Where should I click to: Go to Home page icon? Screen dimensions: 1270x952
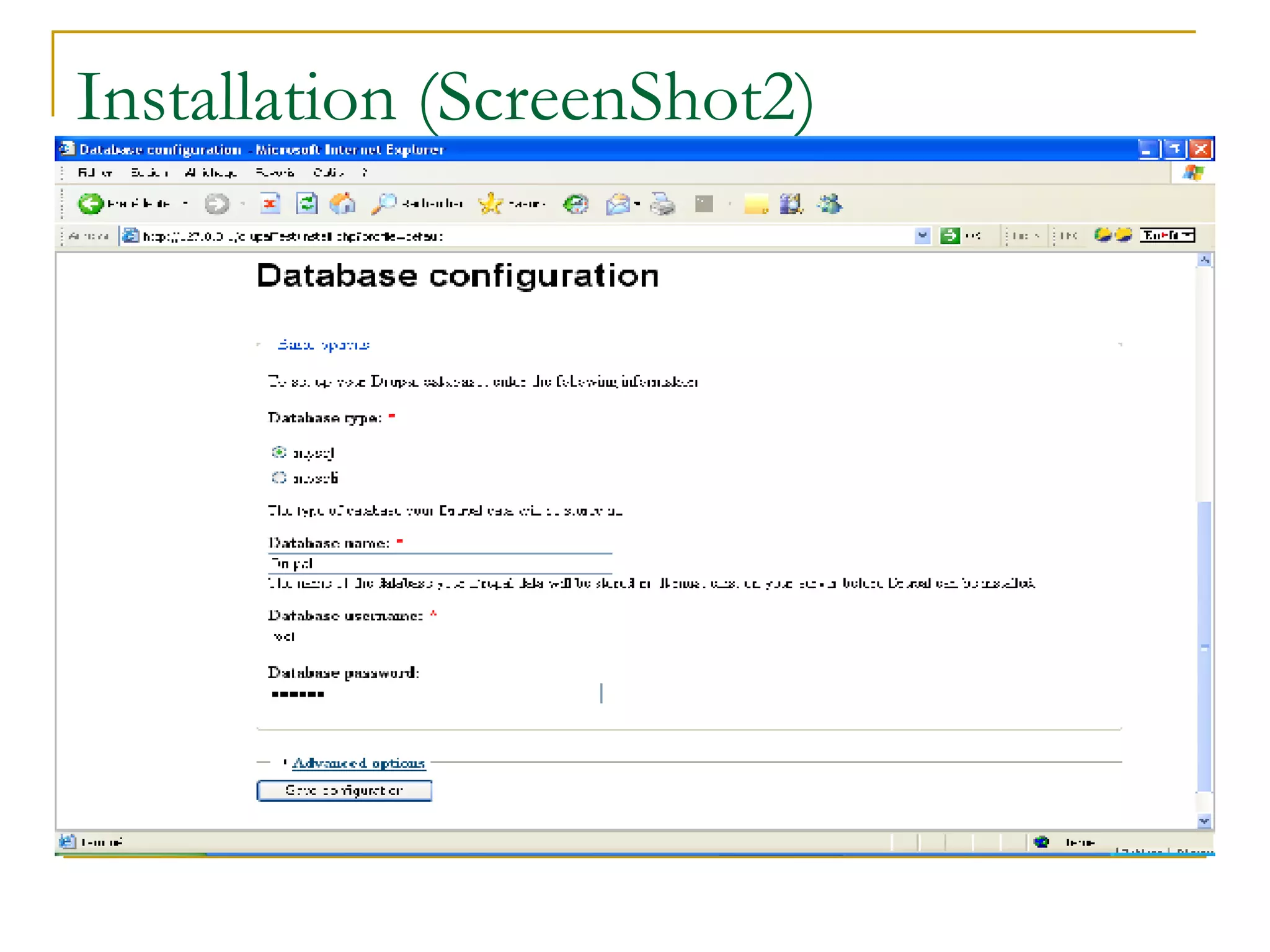coord(342,203)
